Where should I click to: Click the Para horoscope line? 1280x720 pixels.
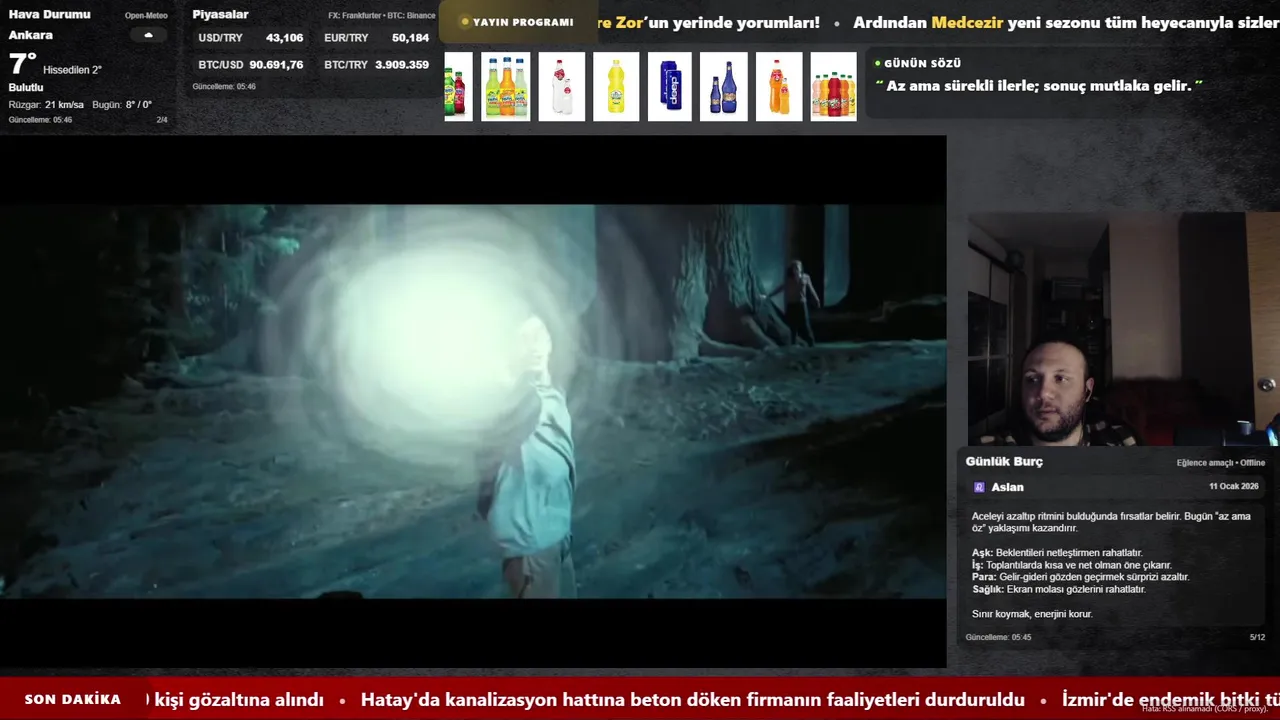click(x=1081, y=577)
